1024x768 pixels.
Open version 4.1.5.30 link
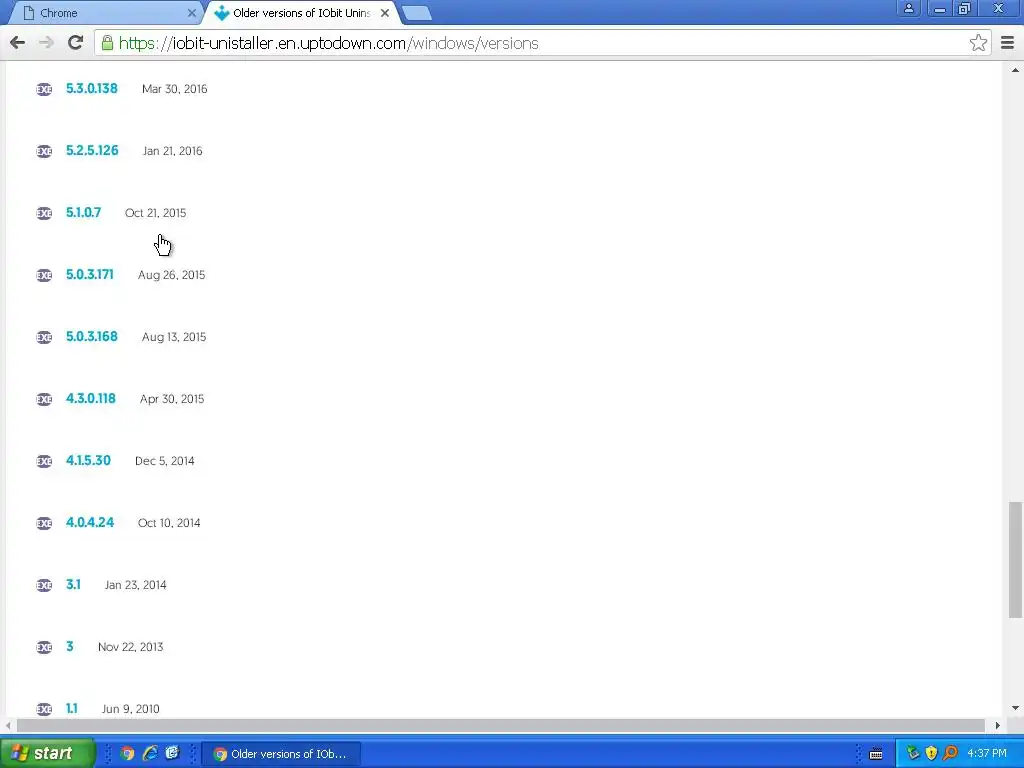tap(88, 460)
